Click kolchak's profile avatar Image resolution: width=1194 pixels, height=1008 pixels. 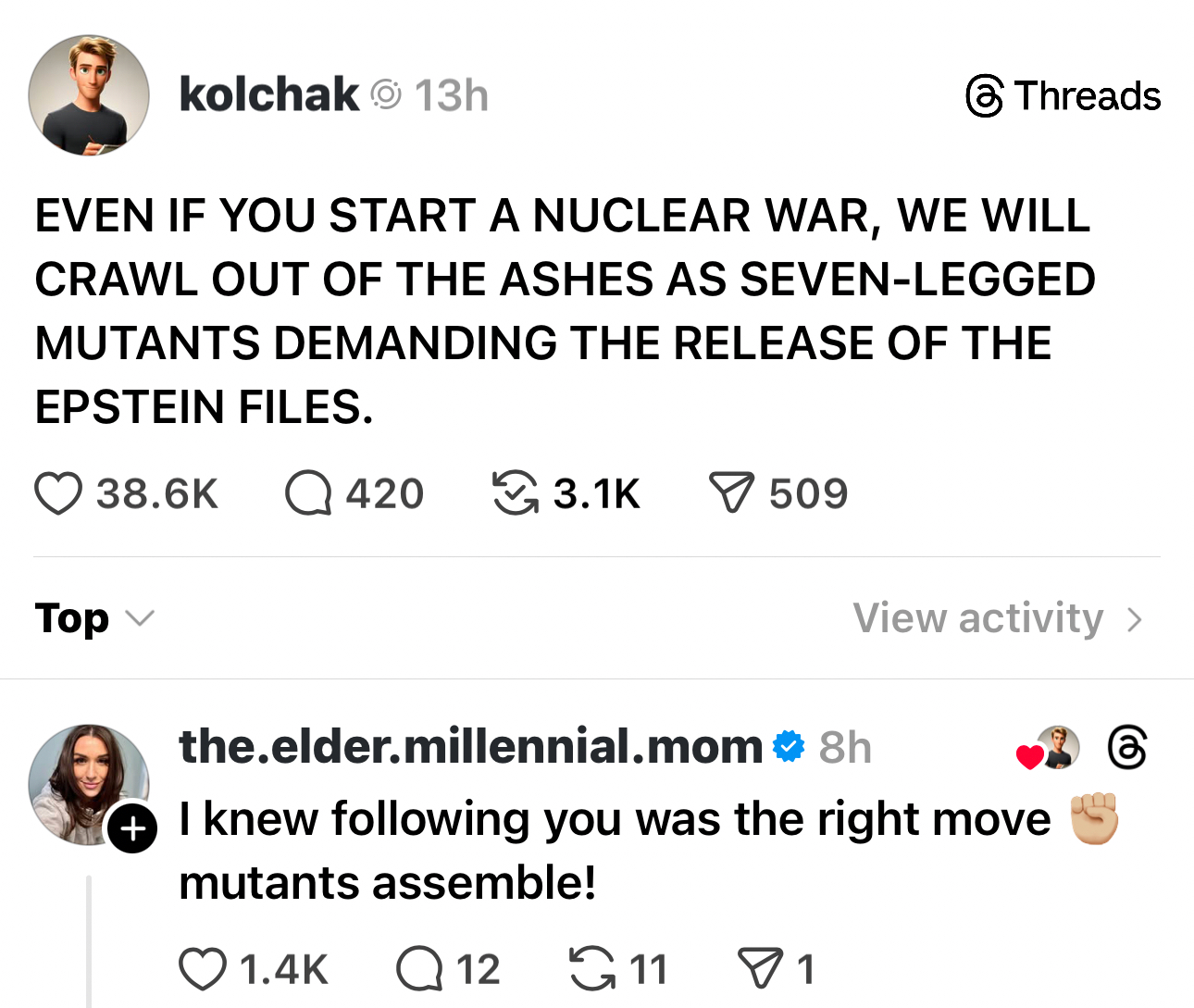(89, 95)
